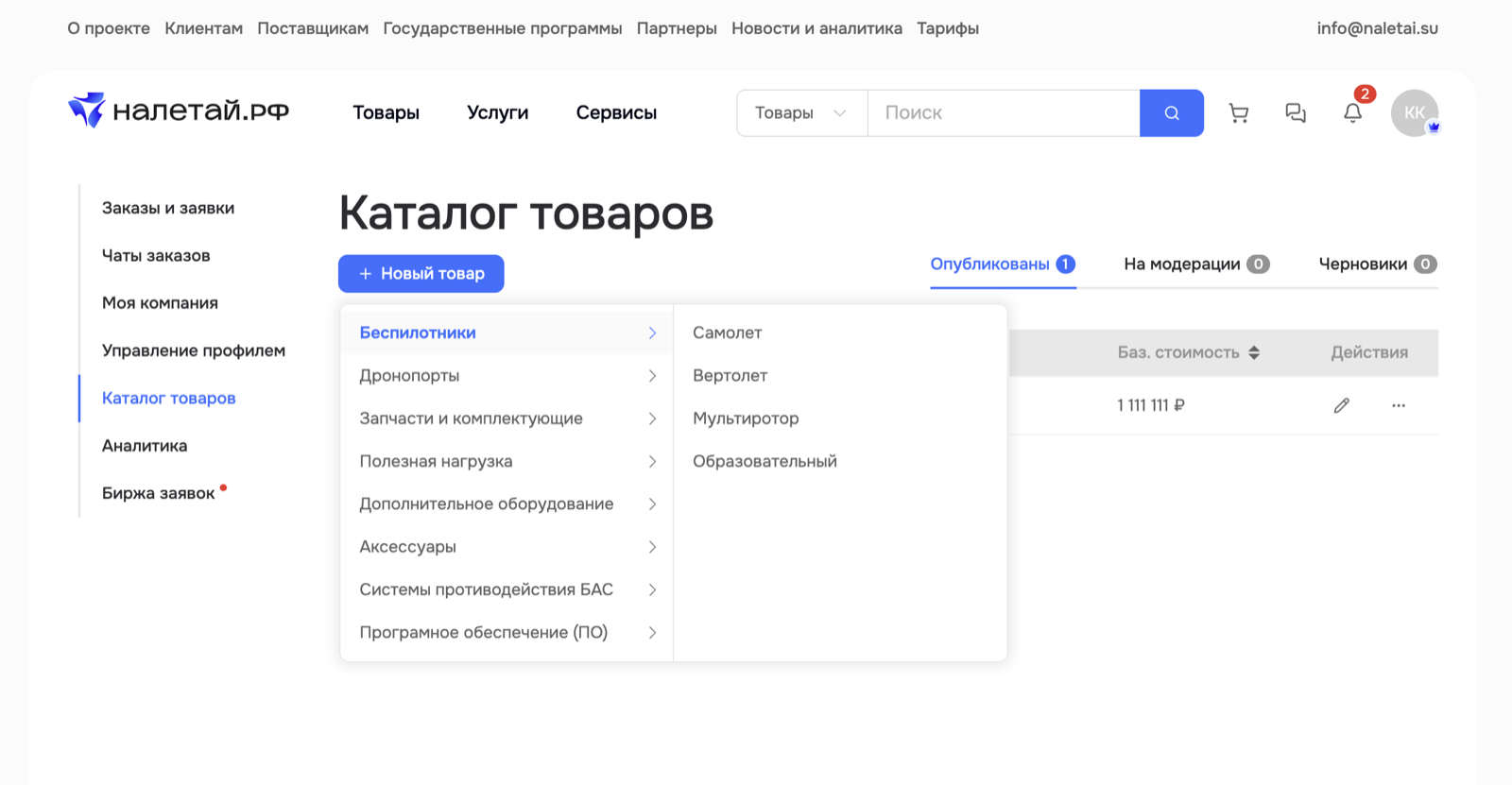
Task: Open the chat messages icon
Action: point(1296,113)
